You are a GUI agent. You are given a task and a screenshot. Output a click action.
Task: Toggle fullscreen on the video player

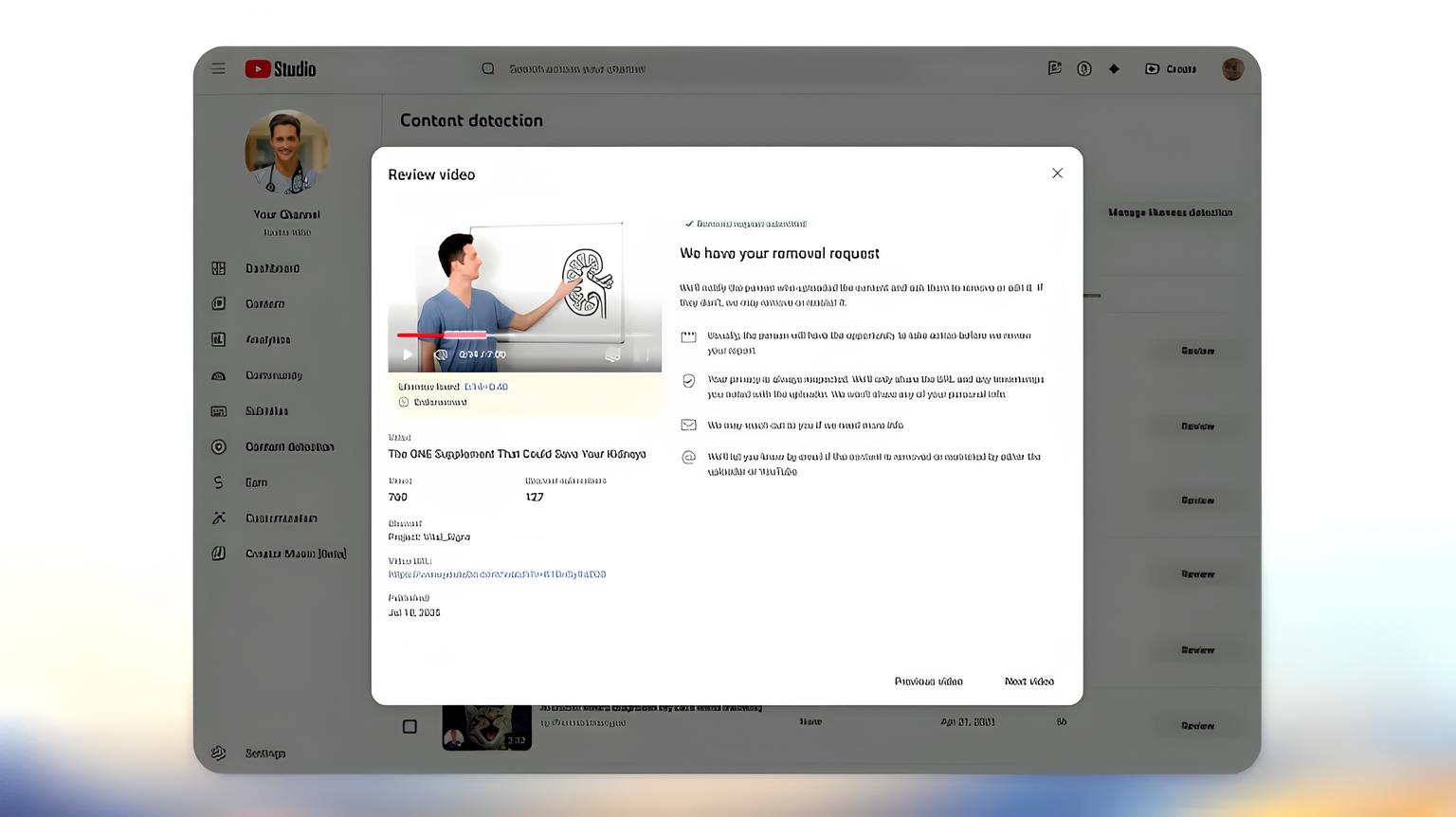click(646, 354)
